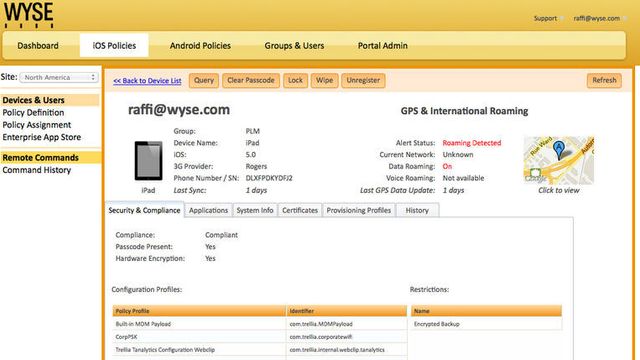Open Portal Admin
Image resolution: width=640 pixels, height=360 pixels.
click(x=382, y=46)
